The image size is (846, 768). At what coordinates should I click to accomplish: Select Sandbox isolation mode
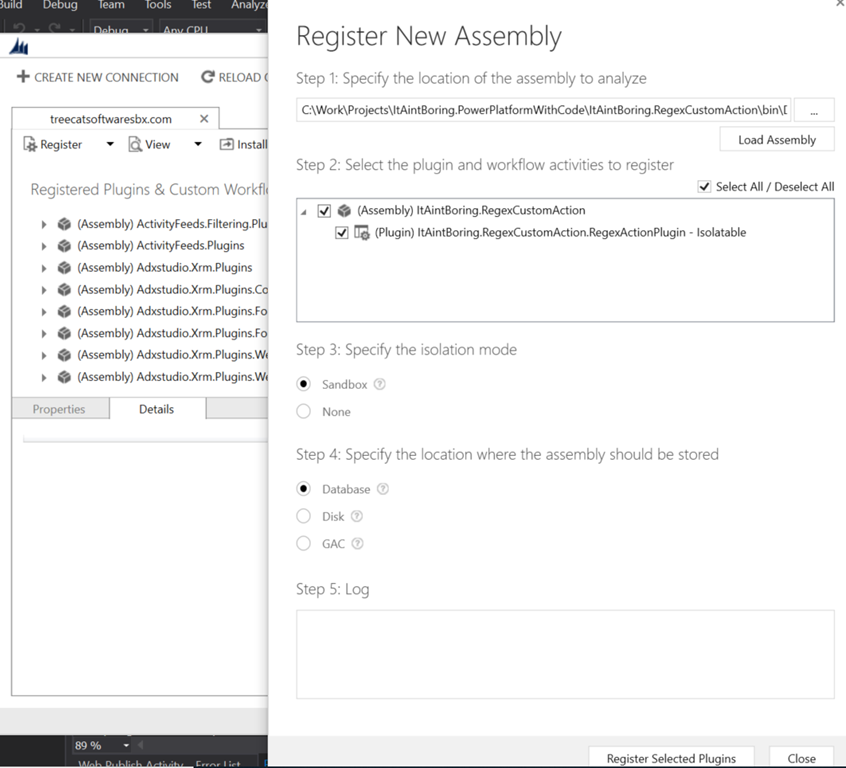click(x=304, y=384)
